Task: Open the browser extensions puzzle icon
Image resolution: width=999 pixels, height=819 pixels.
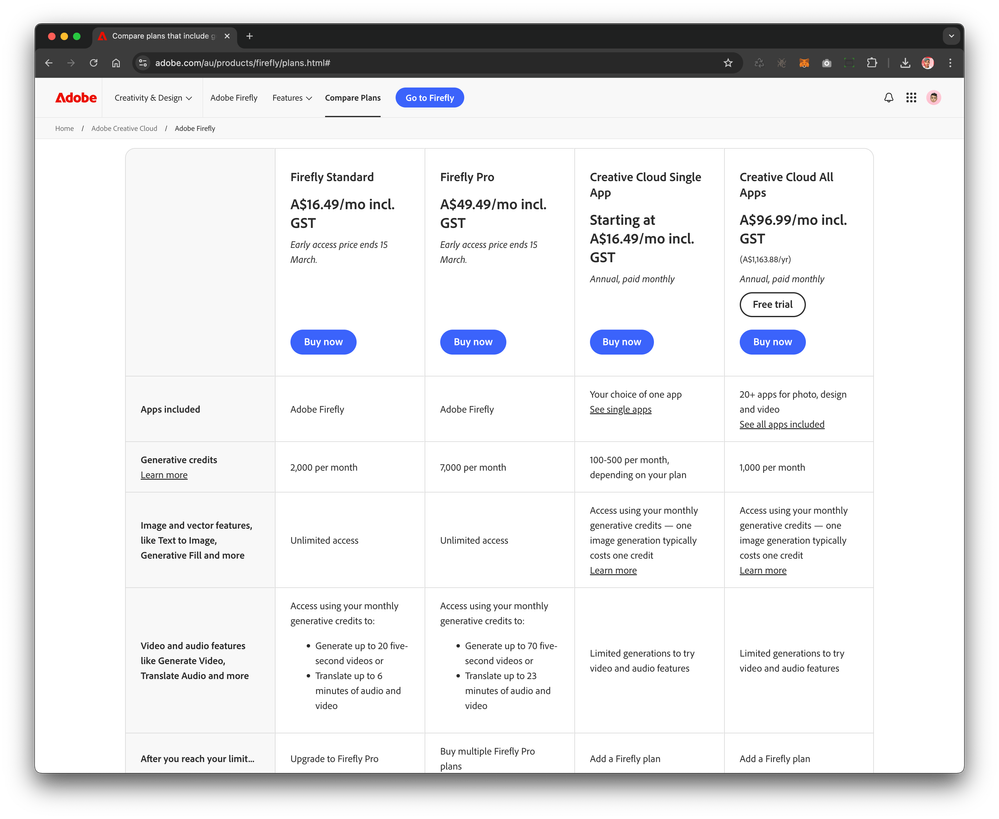Action: pos(872,62)
